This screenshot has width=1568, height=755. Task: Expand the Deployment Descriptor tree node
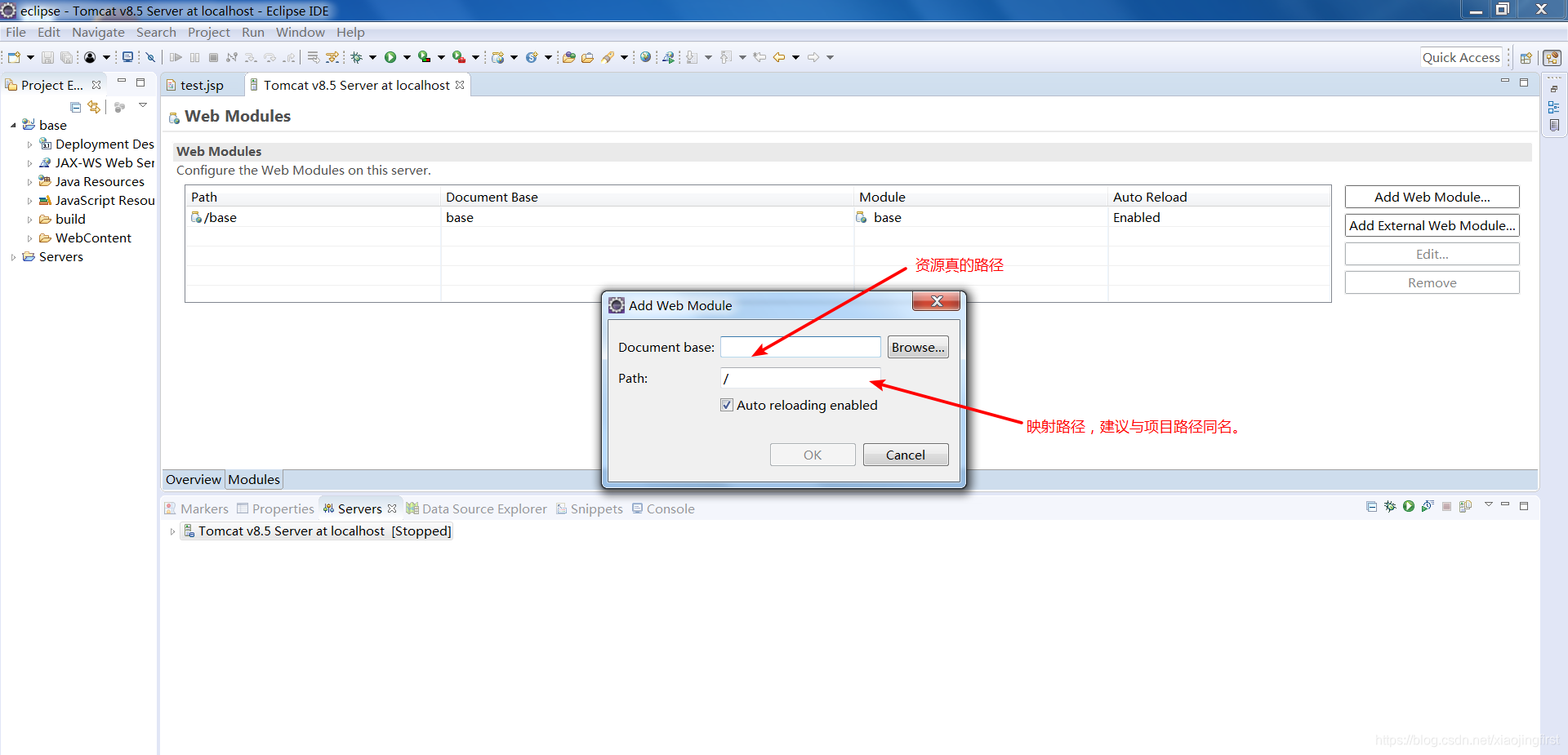pos(30,144)
